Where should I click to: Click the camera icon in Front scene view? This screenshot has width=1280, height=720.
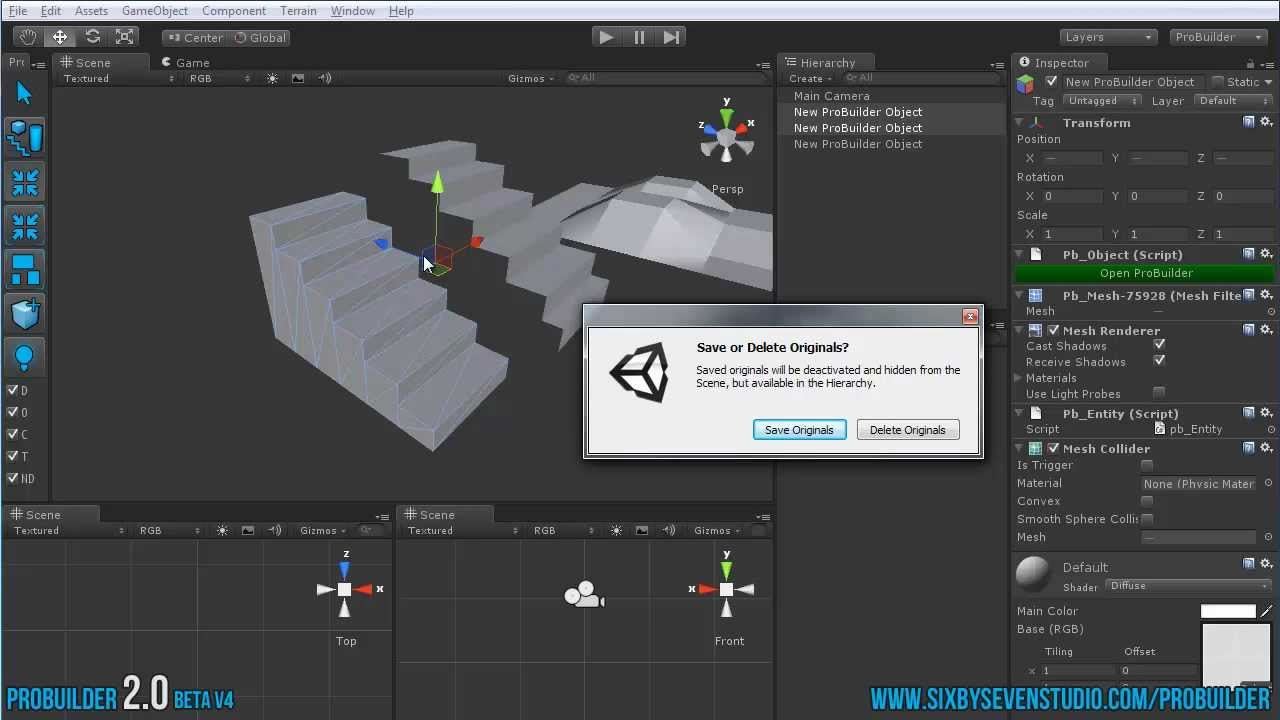(x=584, y=596)
